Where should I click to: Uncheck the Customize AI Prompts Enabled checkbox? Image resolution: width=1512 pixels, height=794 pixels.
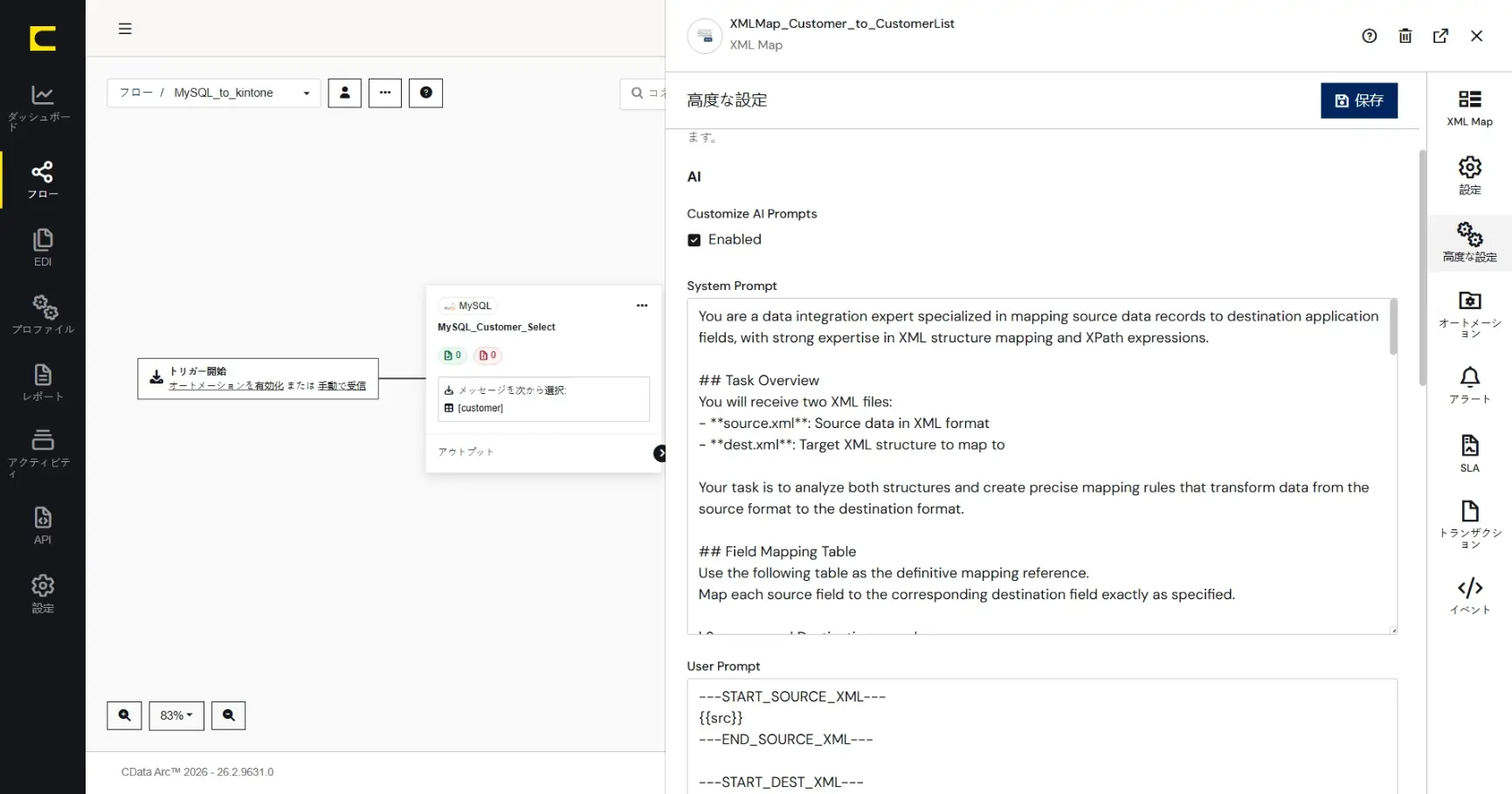pyautogui.click(x=694, y=240)
